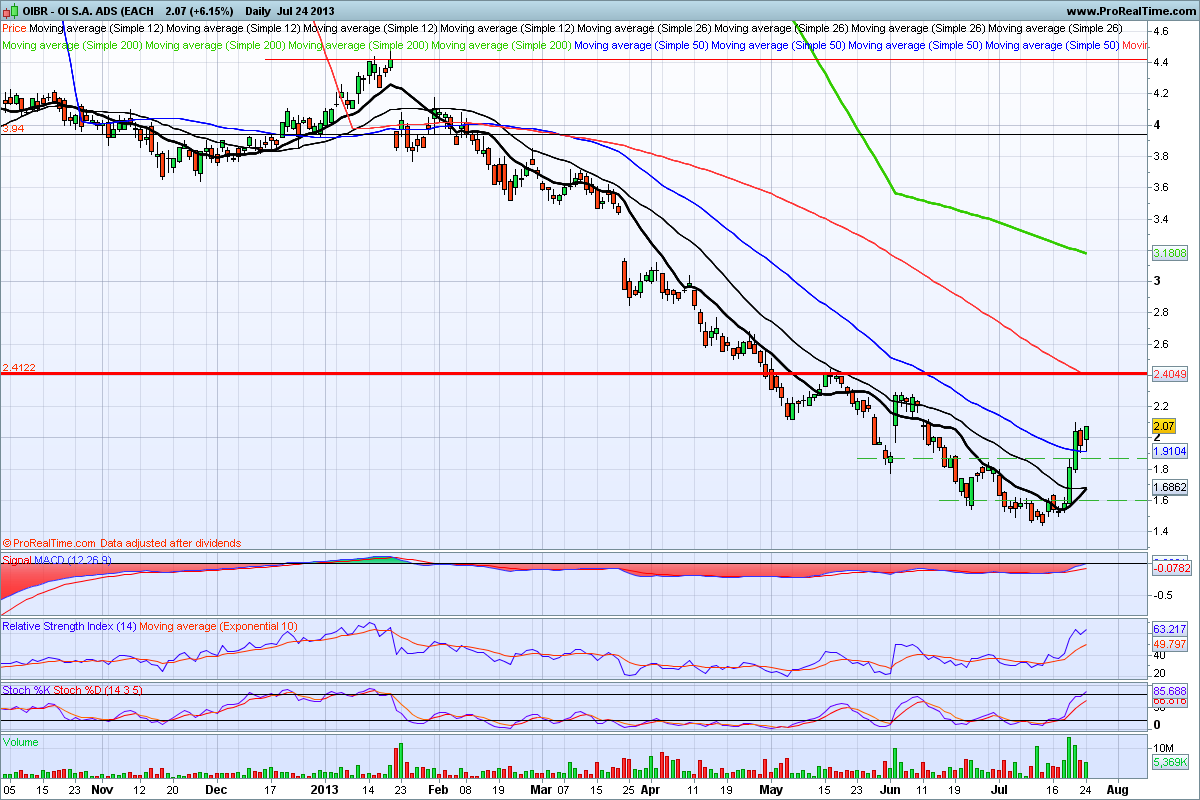Screen dimensions: 1200x800
Task: Click the 3.94 horizontal line label on the left
Action: coord(13,129)
